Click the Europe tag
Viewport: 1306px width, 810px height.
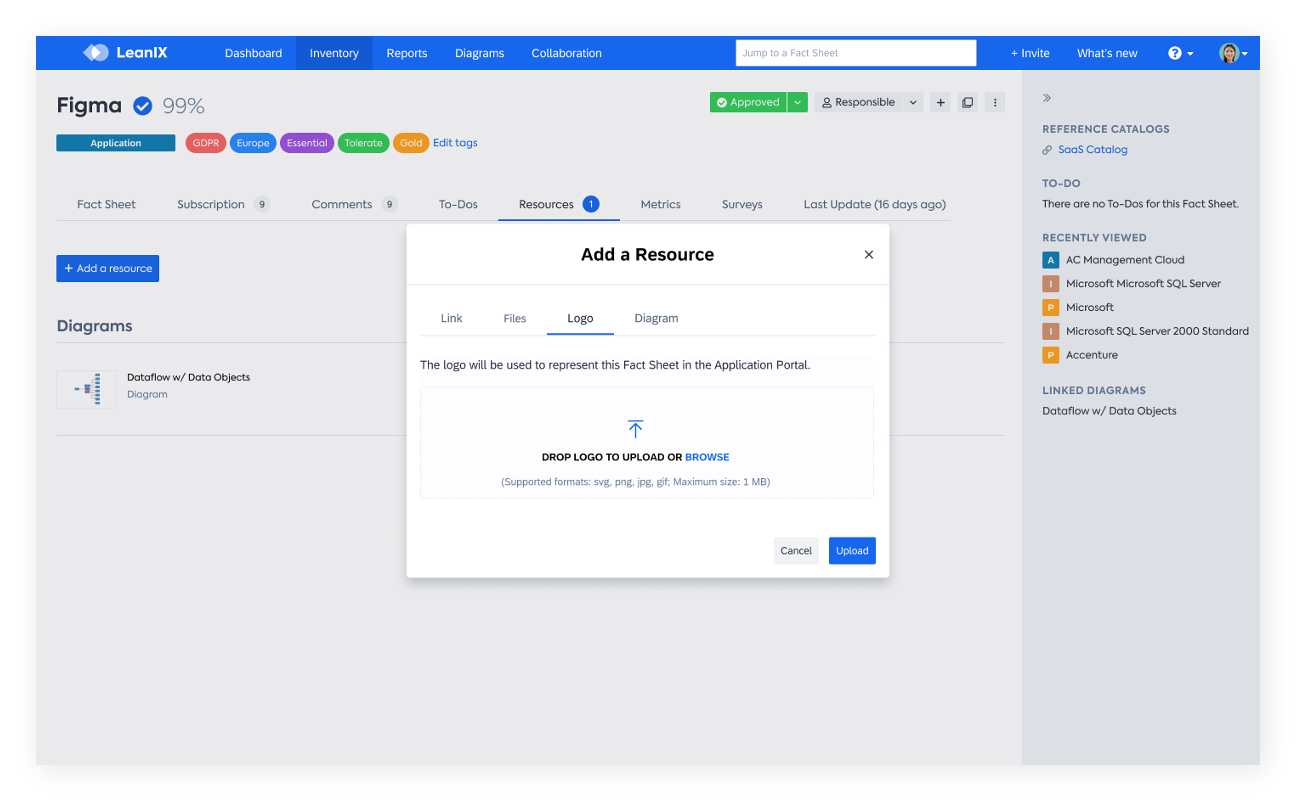click(x=253, y=143)
